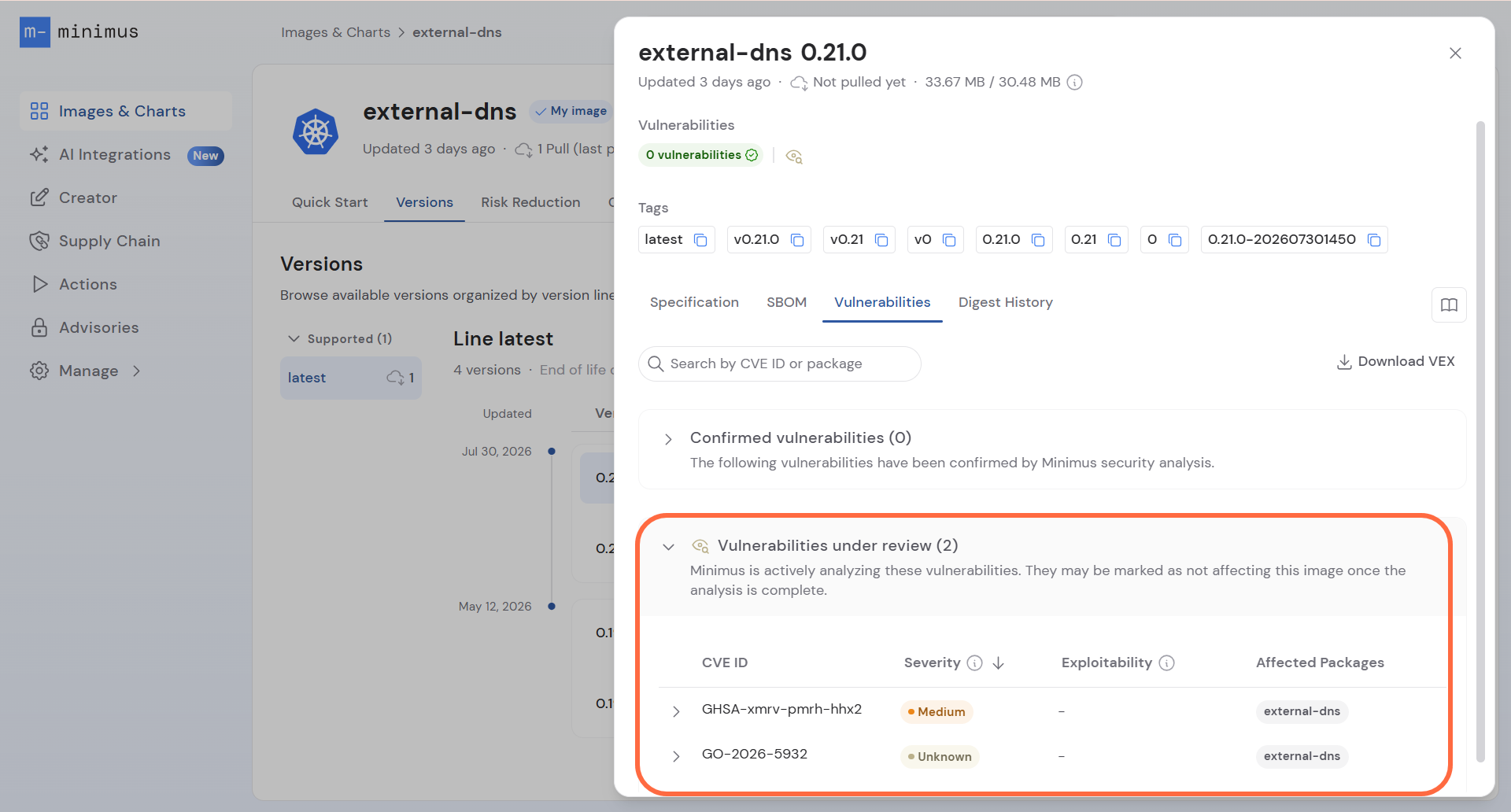This screenshot has width=1511, height=812.
Task: Click the Affected Packages column header
Action: coord(1320,663)
